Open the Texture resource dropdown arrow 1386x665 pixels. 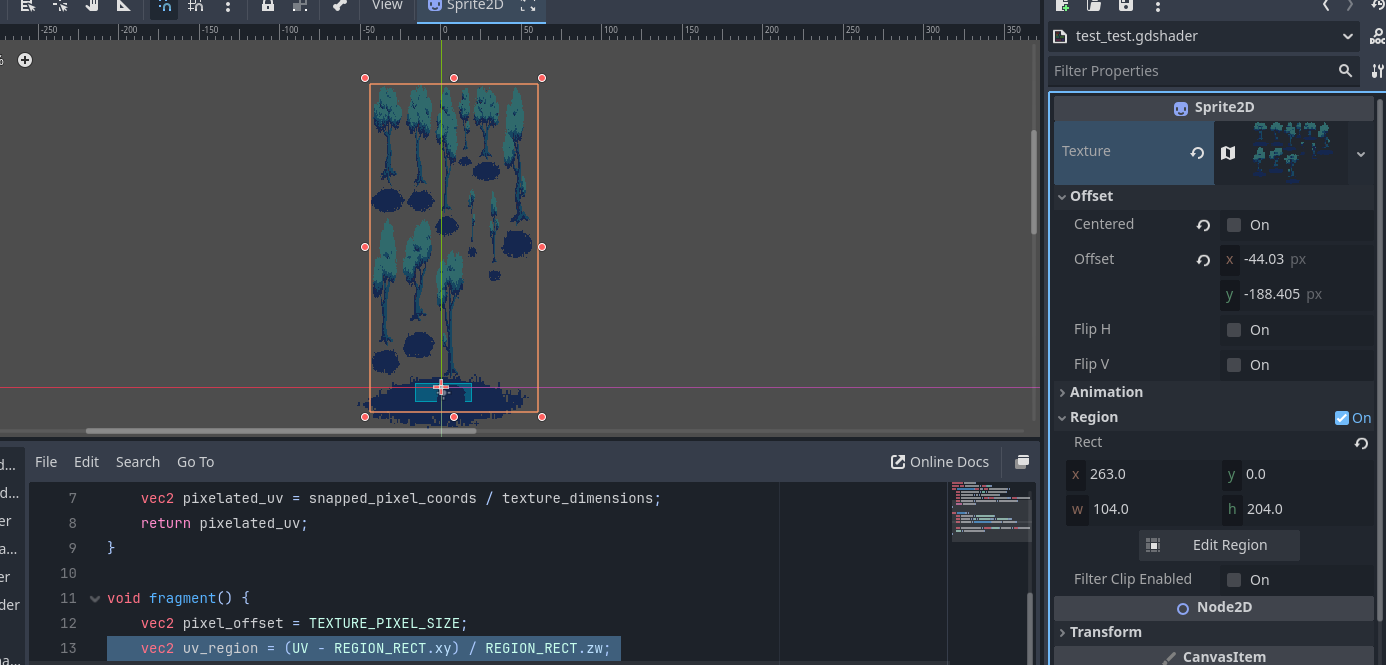[1360, 154]
